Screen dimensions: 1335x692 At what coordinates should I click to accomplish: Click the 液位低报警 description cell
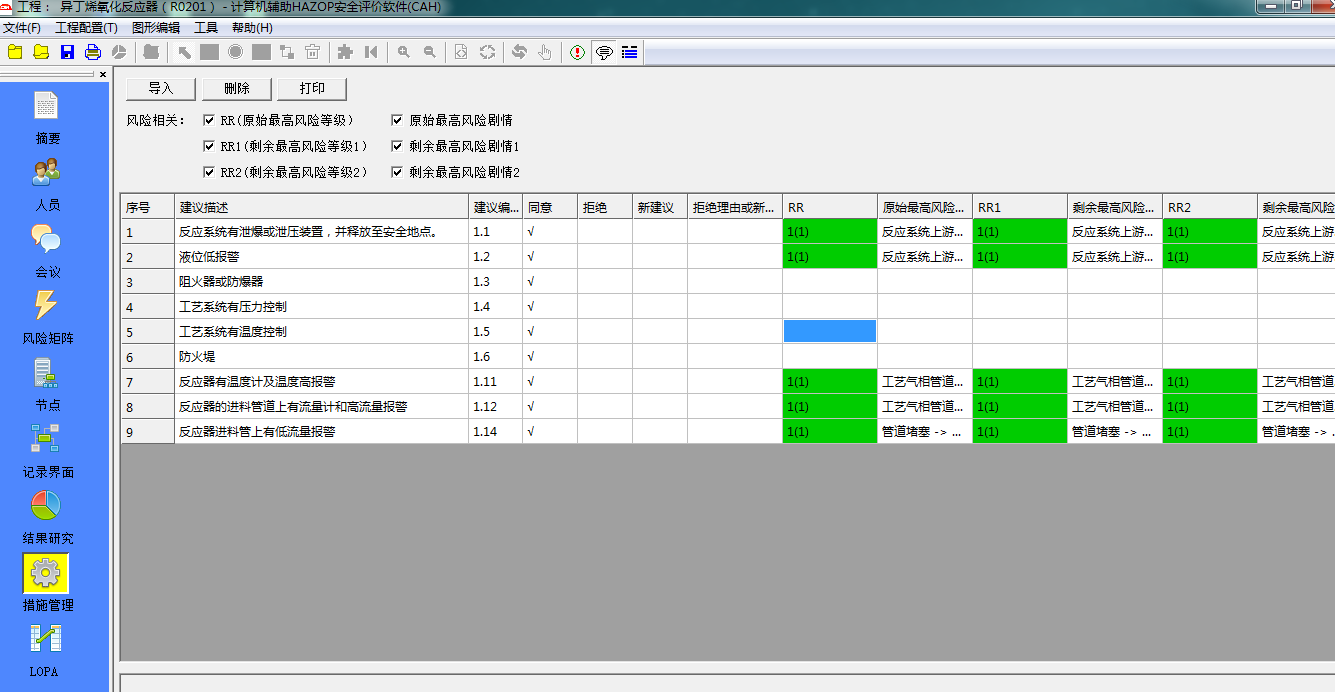pos(321,256)
